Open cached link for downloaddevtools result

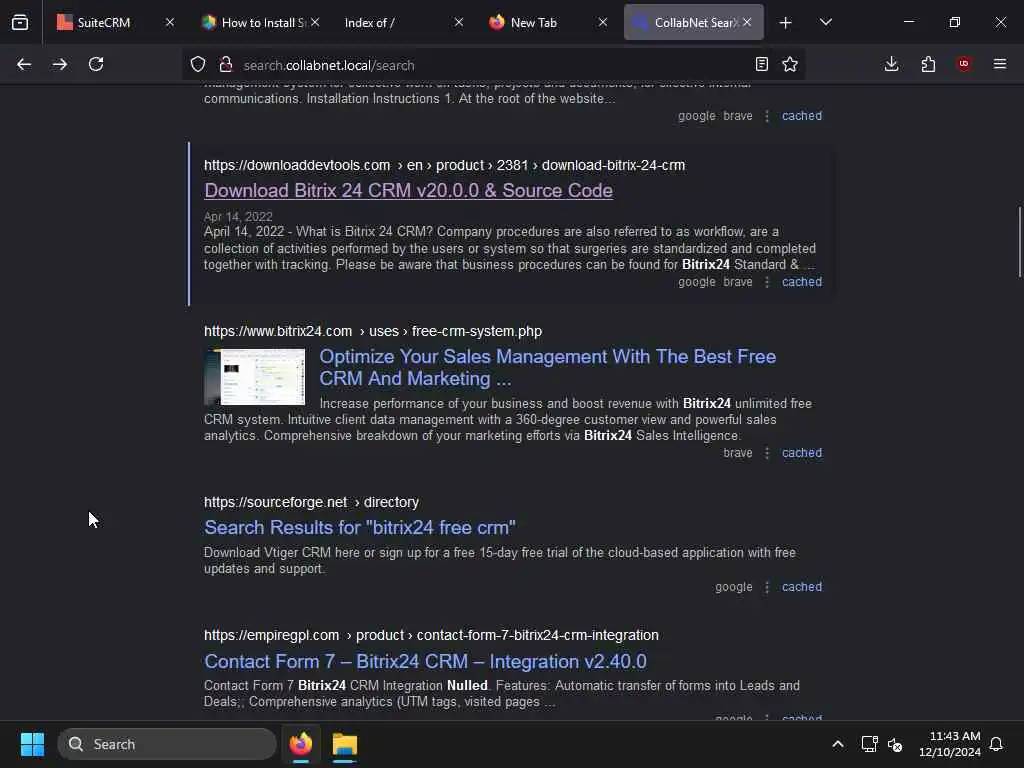(x=802, y=282)
